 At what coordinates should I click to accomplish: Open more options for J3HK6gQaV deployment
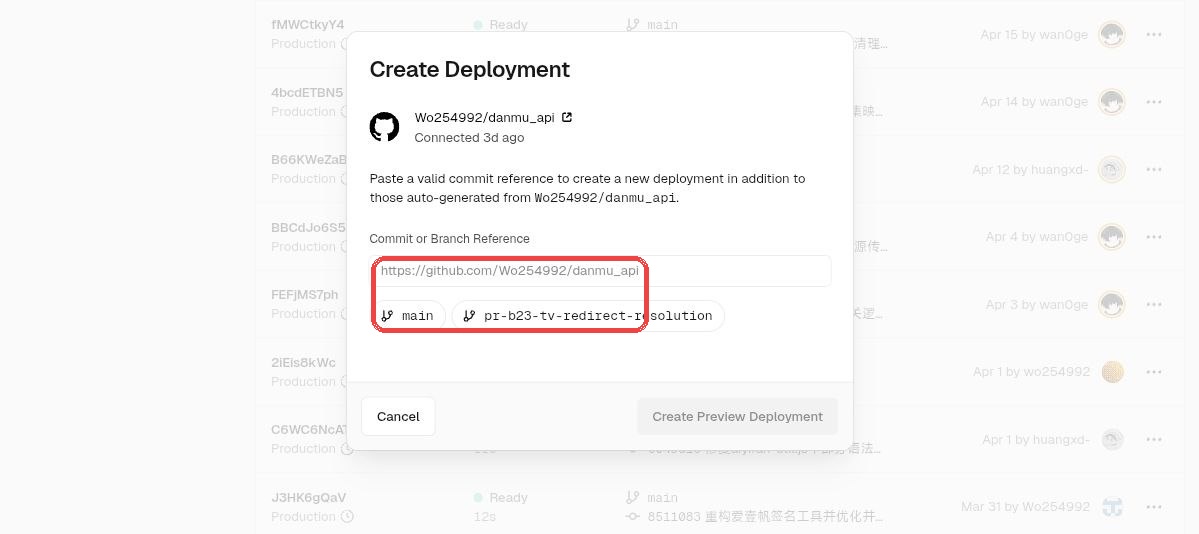1154,506
